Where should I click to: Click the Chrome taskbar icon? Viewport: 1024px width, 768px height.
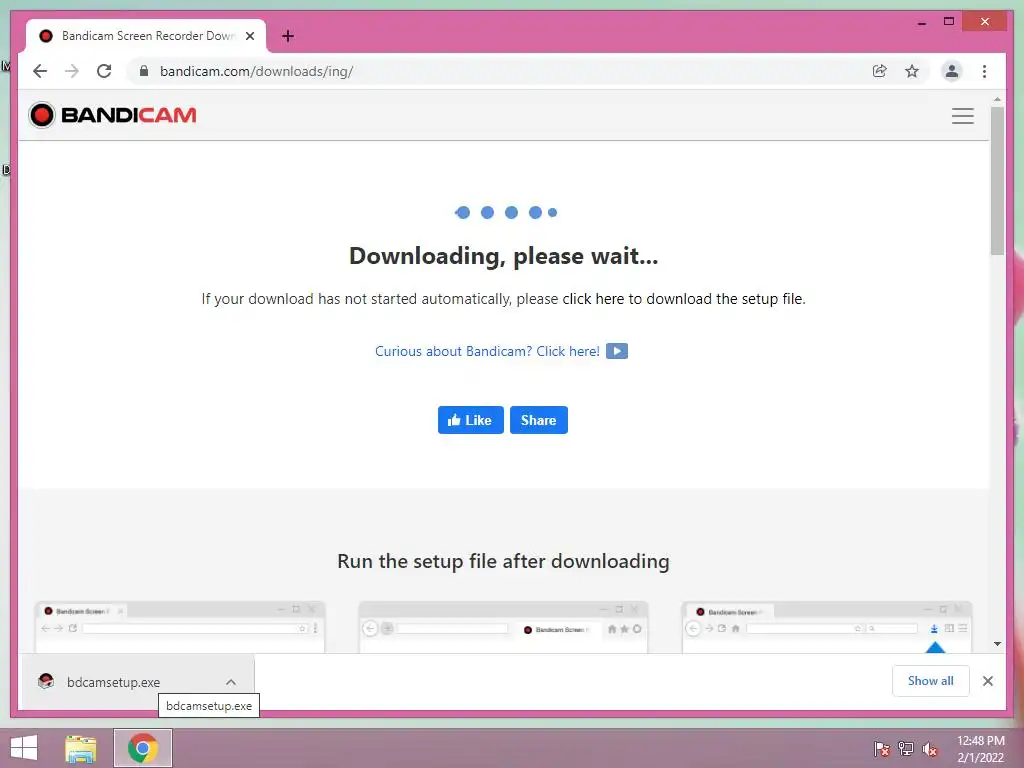(143, 748)
